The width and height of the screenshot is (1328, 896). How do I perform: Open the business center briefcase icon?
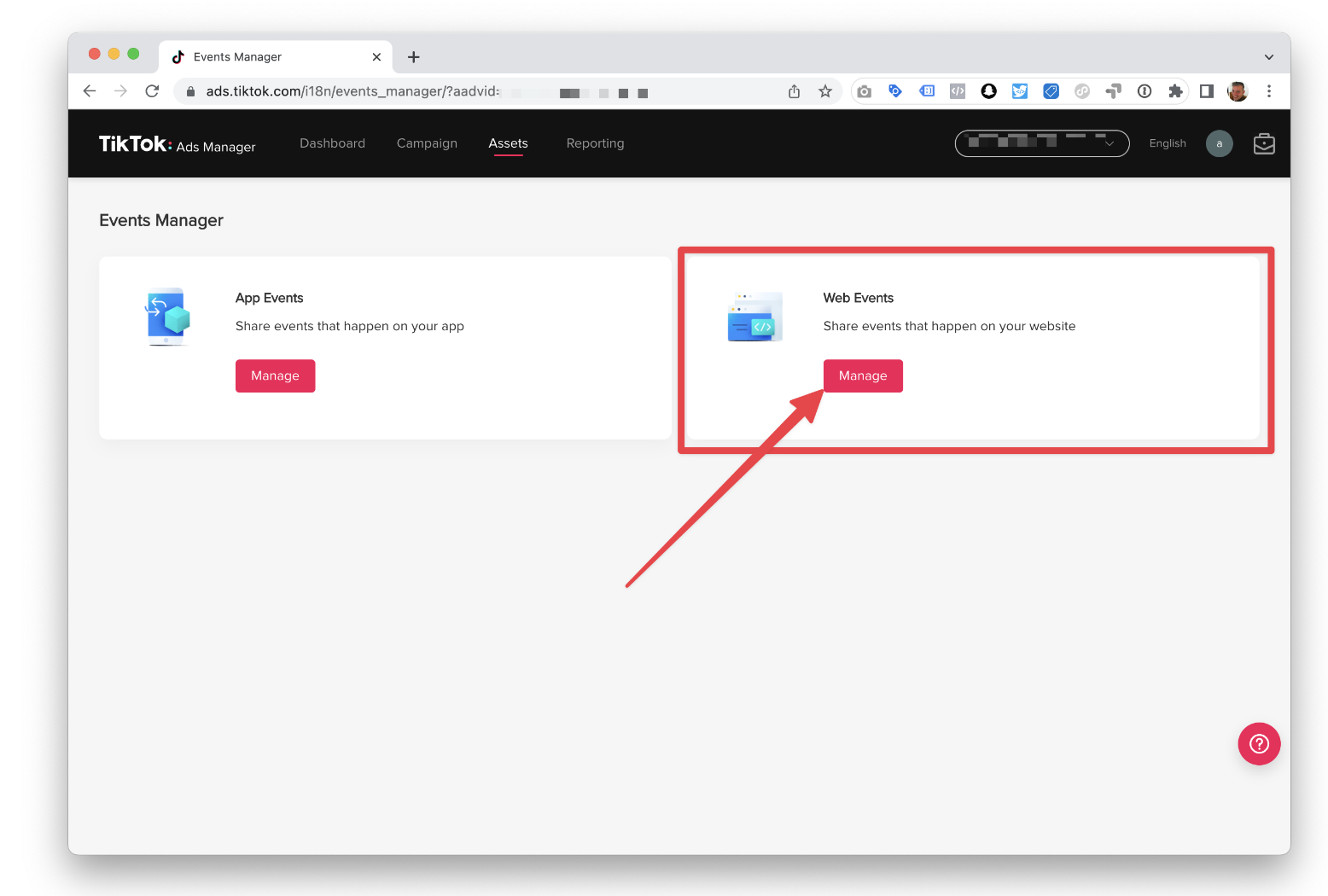point(1264,143)
